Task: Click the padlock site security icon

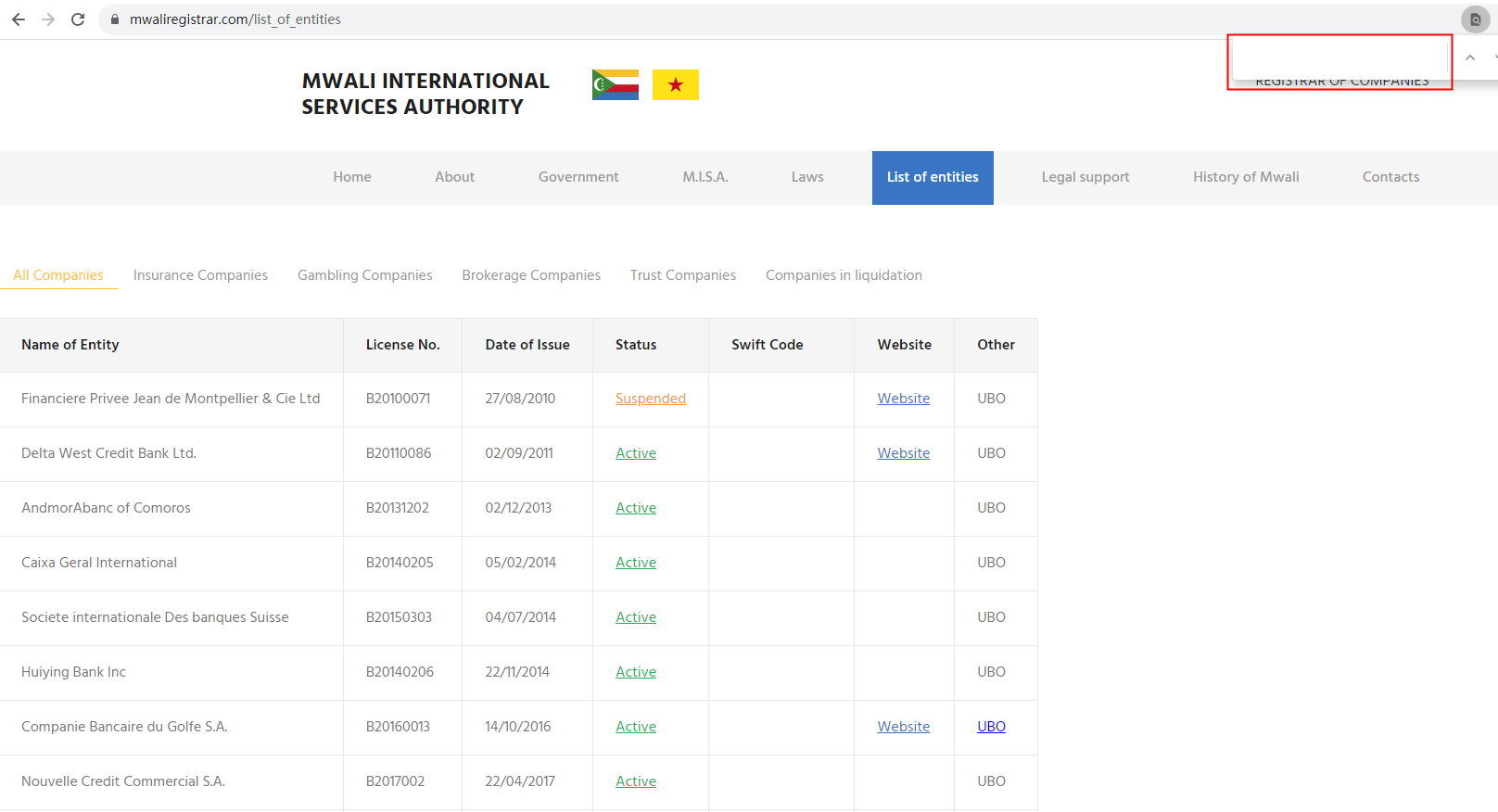Action: coord(115,19)
